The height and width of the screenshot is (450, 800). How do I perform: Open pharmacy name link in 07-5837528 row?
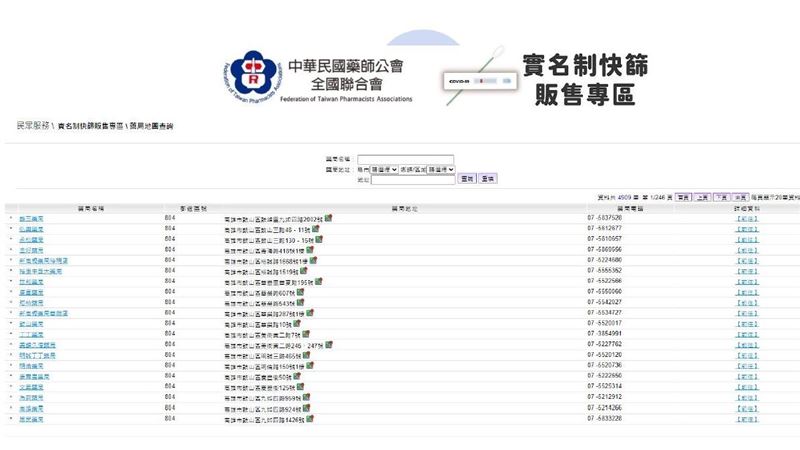coord(31,219)
